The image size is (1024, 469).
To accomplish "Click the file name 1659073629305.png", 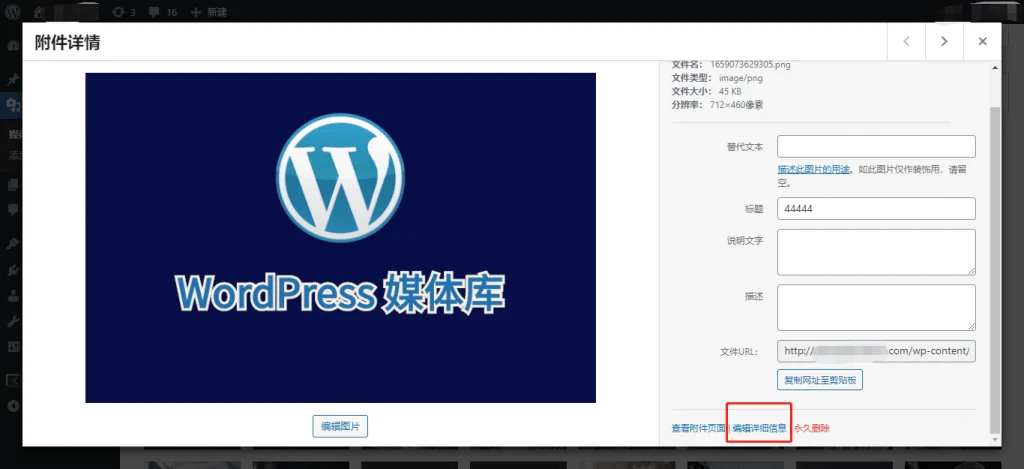I will (x=750, y=65).
